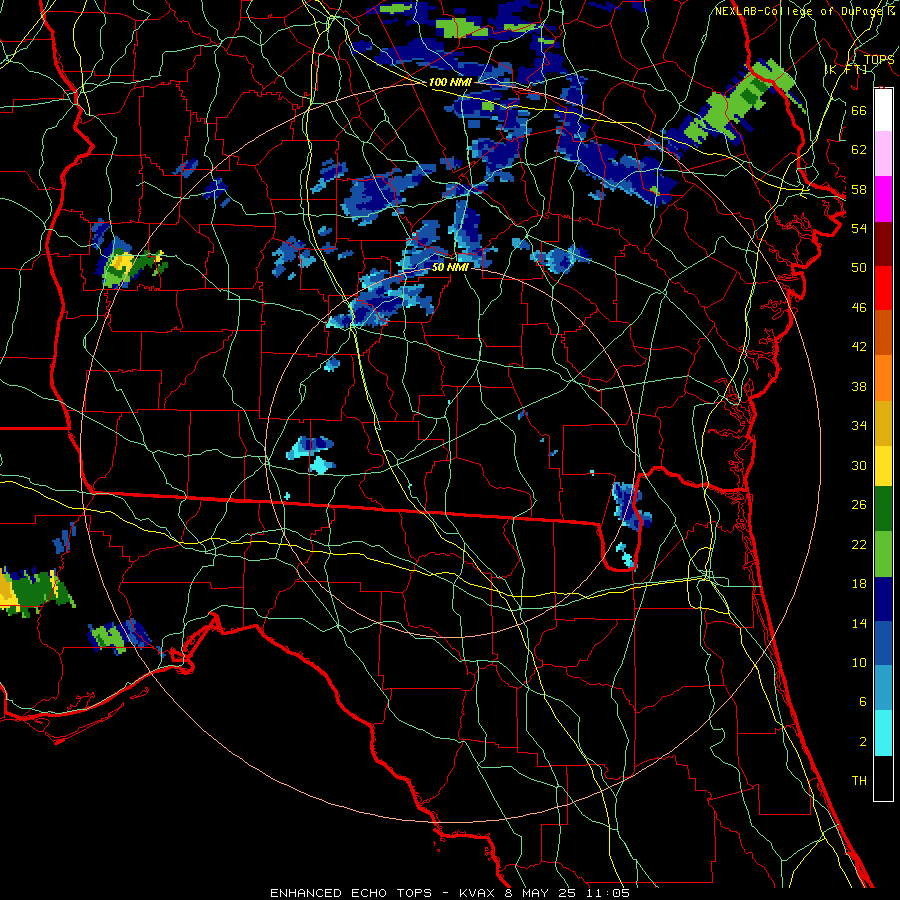Choose the dark green legend swatch
Image resolution: width=900 pixels, height=900 pixels.
point(883,509)
